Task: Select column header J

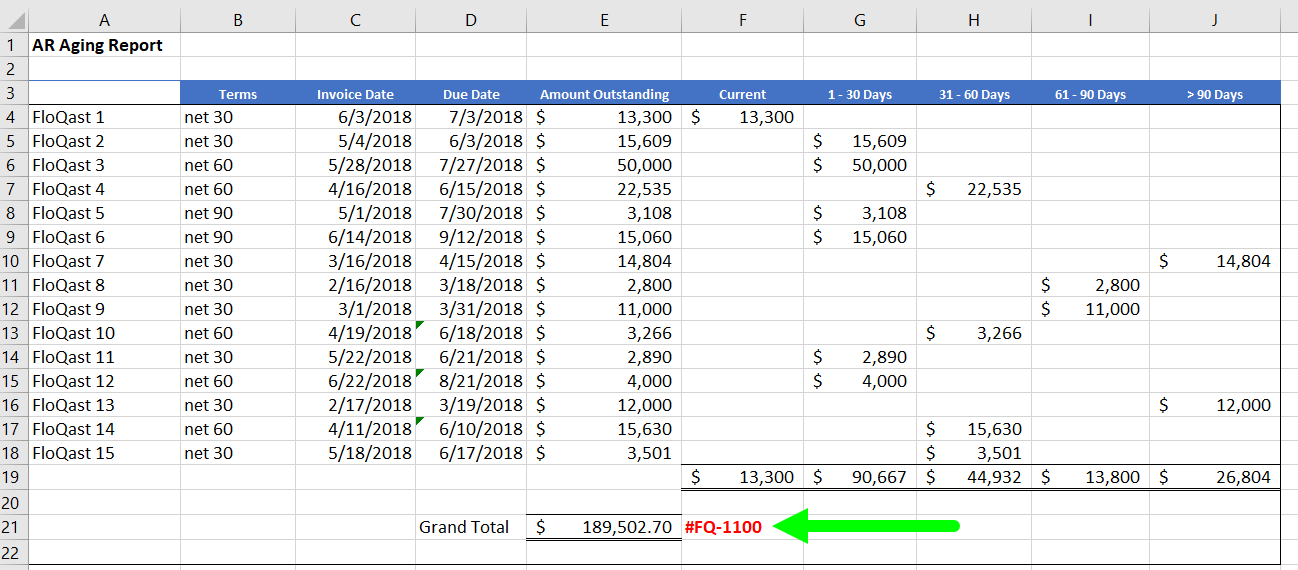Action: [x=1215, y=19]
